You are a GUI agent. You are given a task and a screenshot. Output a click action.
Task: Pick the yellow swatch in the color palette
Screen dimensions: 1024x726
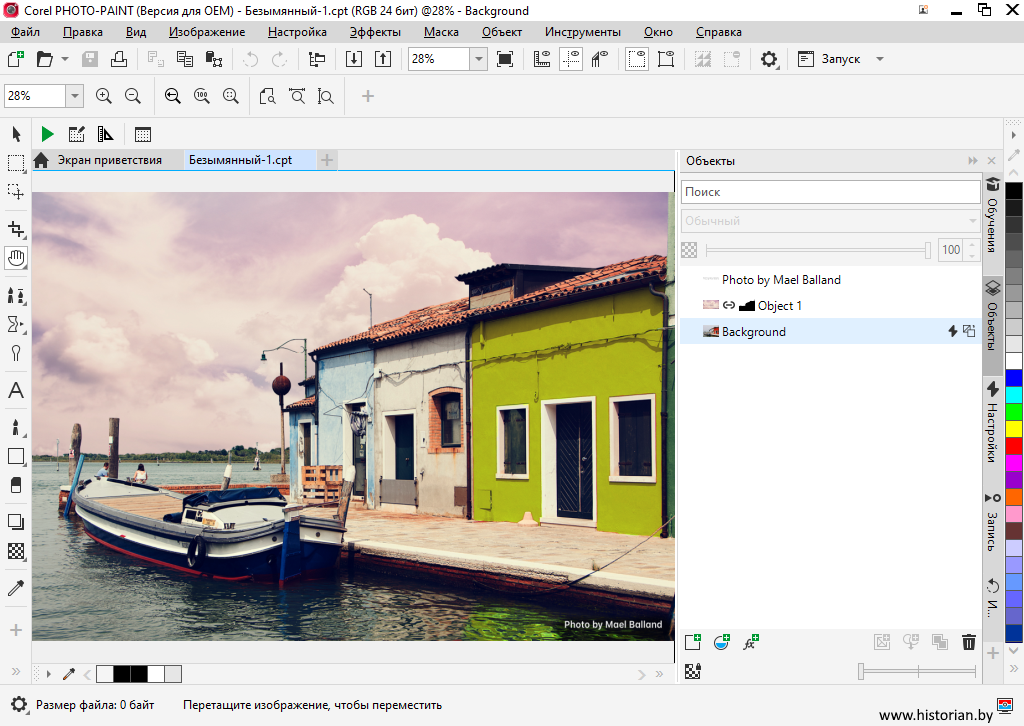pyautogui.click(x=1014, y=429)
